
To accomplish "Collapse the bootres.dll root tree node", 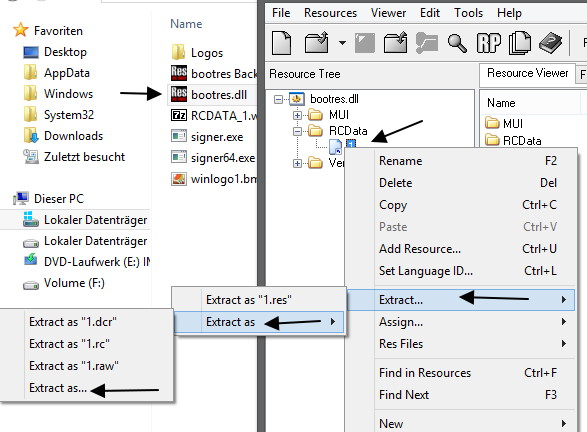I will 278,100.
